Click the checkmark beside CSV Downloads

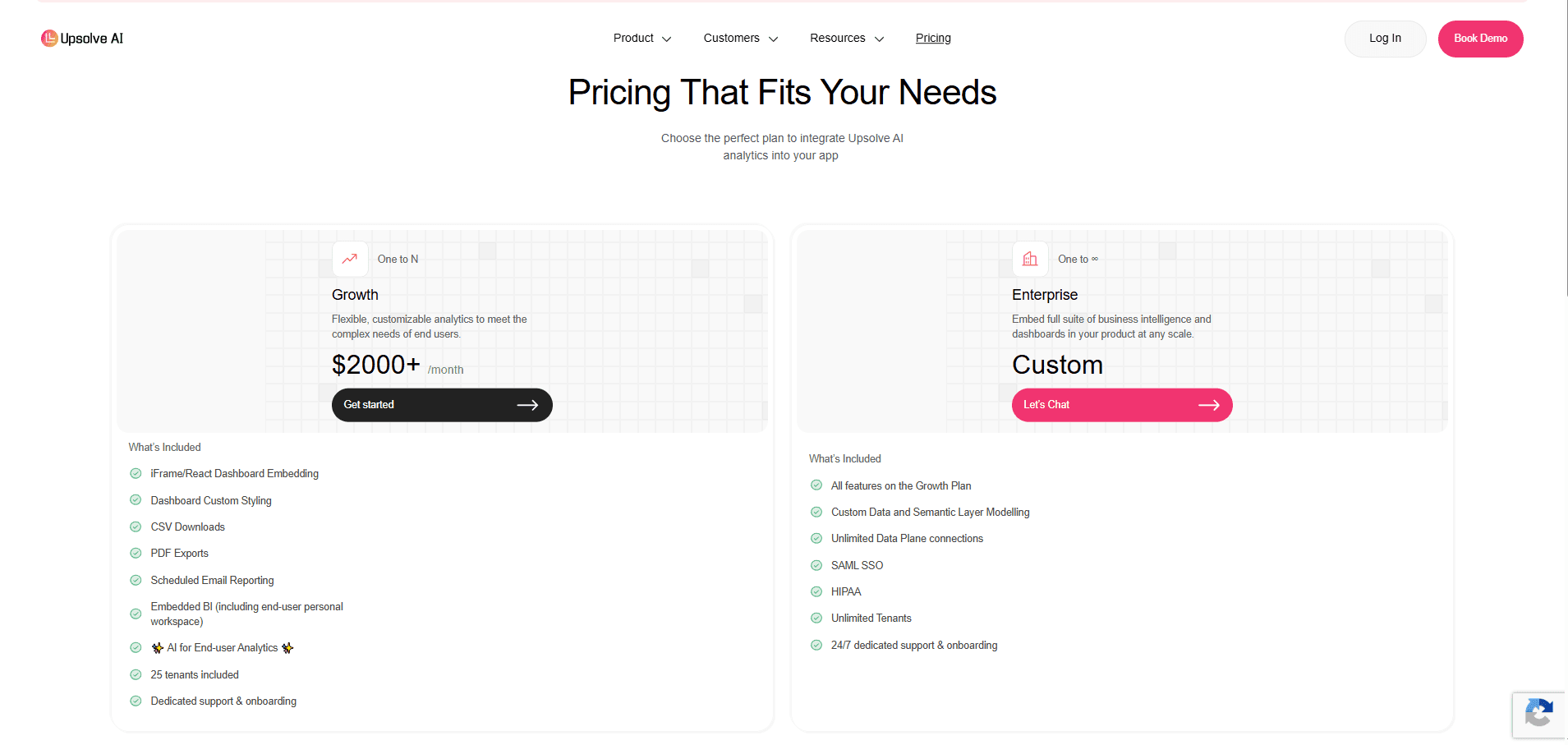point(136,526)
